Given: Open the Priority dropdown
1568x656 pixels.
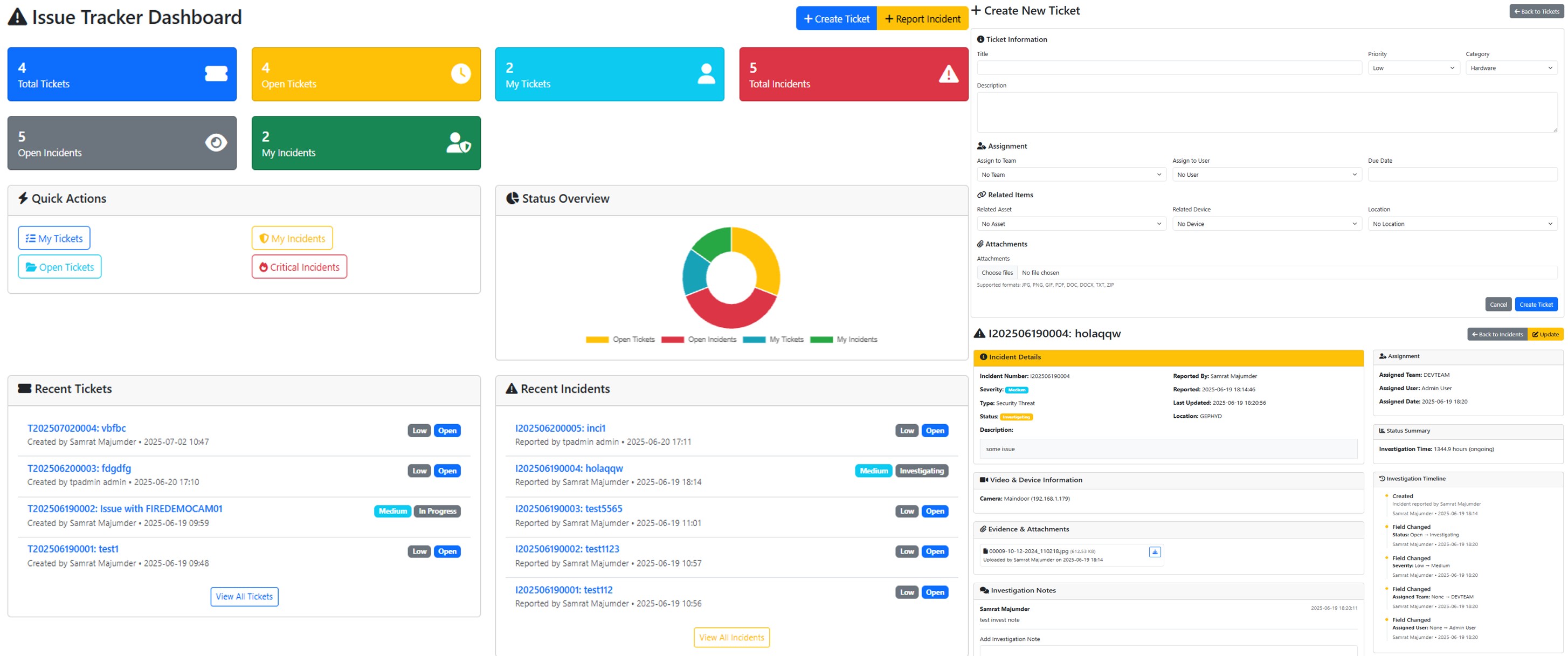Looking at the screenshot, I should (1413, 67).
